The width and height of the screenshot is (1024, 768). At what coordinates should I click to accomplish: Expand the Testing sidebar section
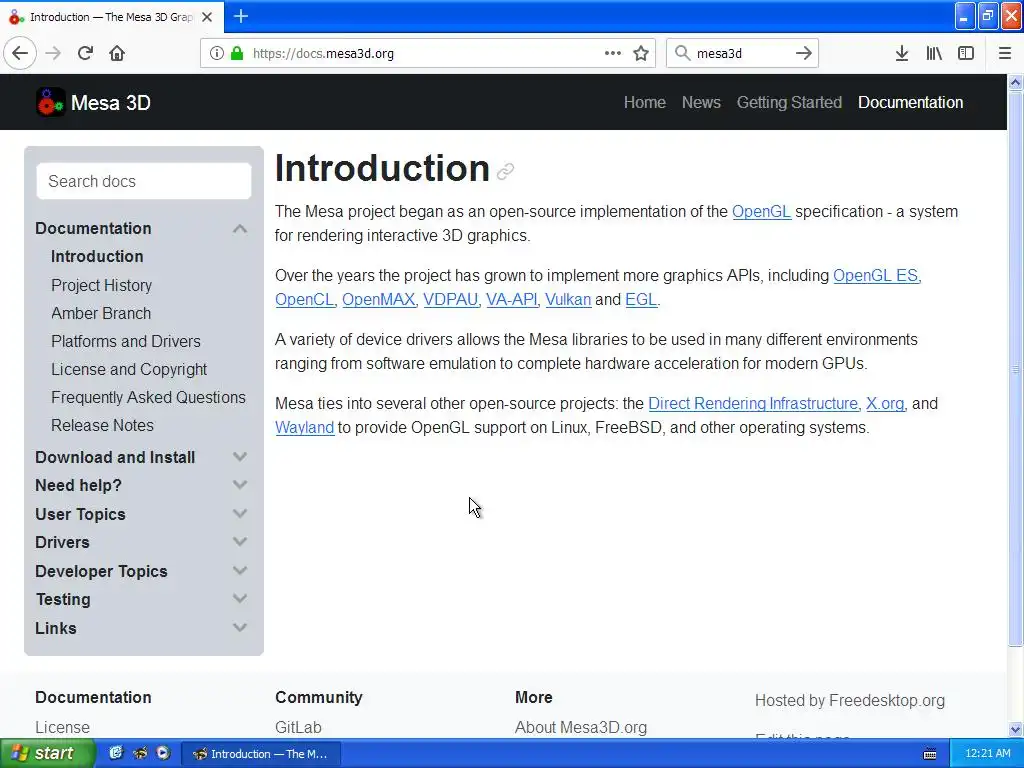pos(240,598)
